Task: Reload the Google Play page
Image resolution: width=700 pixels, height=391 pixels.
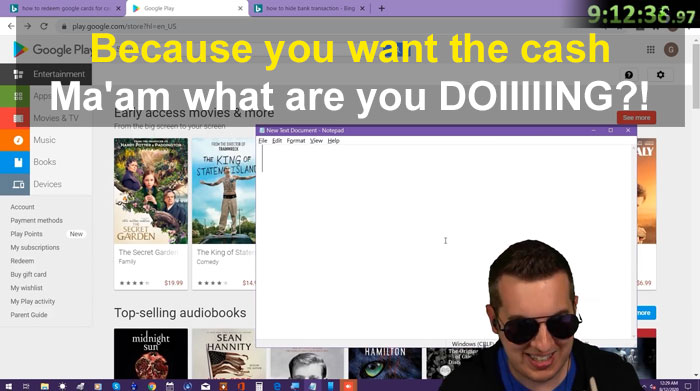Action: [x=44, y=26]
